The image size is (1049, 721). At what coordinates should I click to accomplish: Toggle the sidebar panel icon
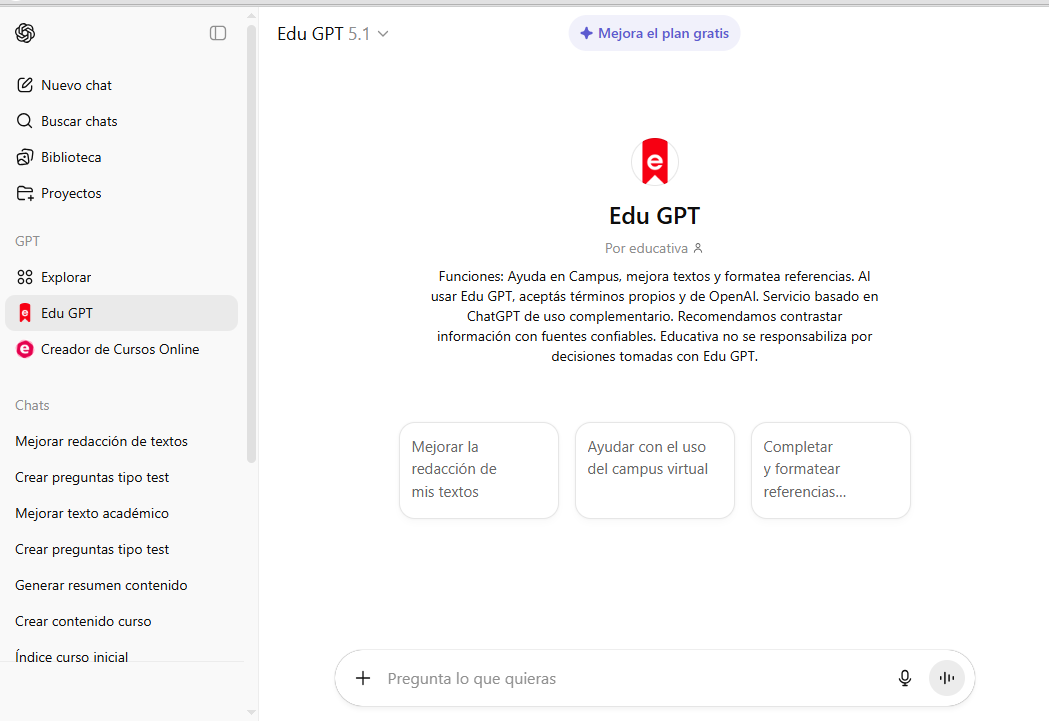coord(217,32)
